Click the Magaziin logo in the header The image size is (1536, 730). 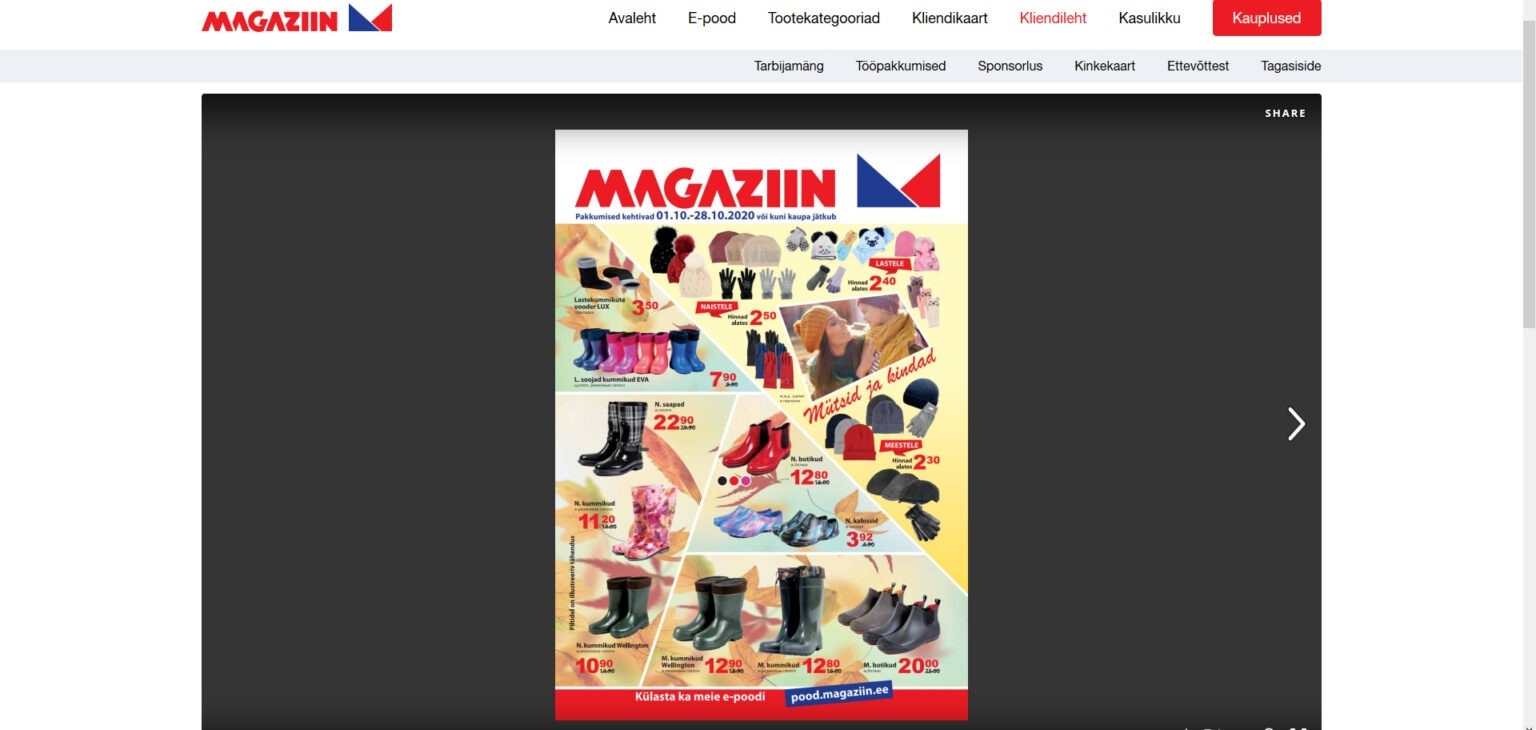point(297,18)
